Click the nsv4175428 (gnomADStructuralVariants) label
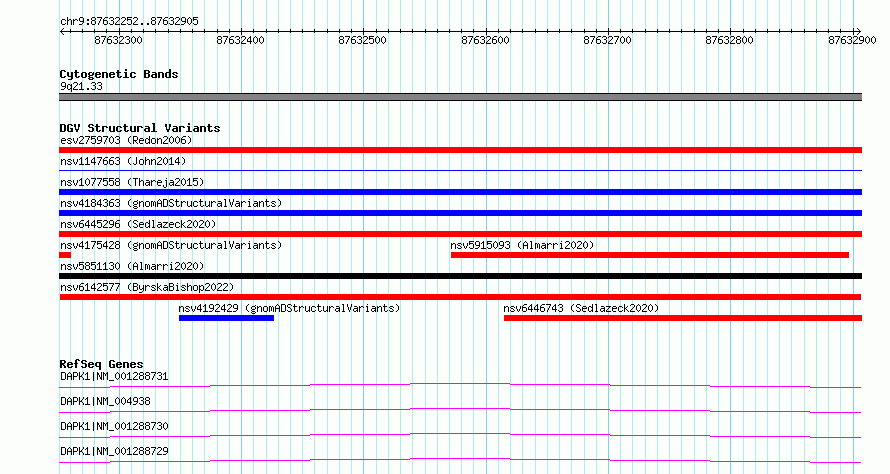Viewport: 890px width, 474px height. click(x=171, y=245)
